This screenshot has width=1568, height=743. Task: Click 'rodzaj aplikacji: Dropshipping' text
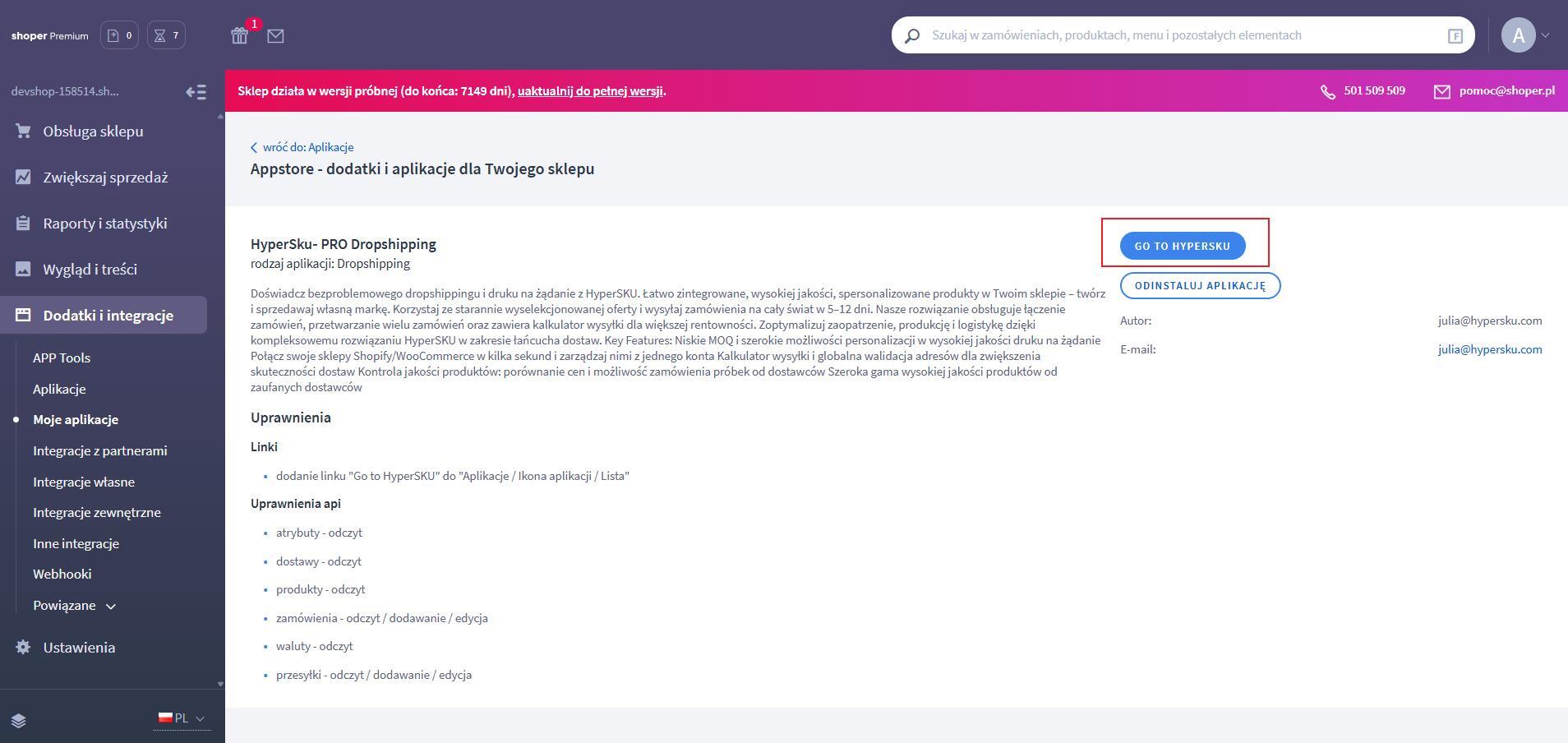[x=330, y=264]
